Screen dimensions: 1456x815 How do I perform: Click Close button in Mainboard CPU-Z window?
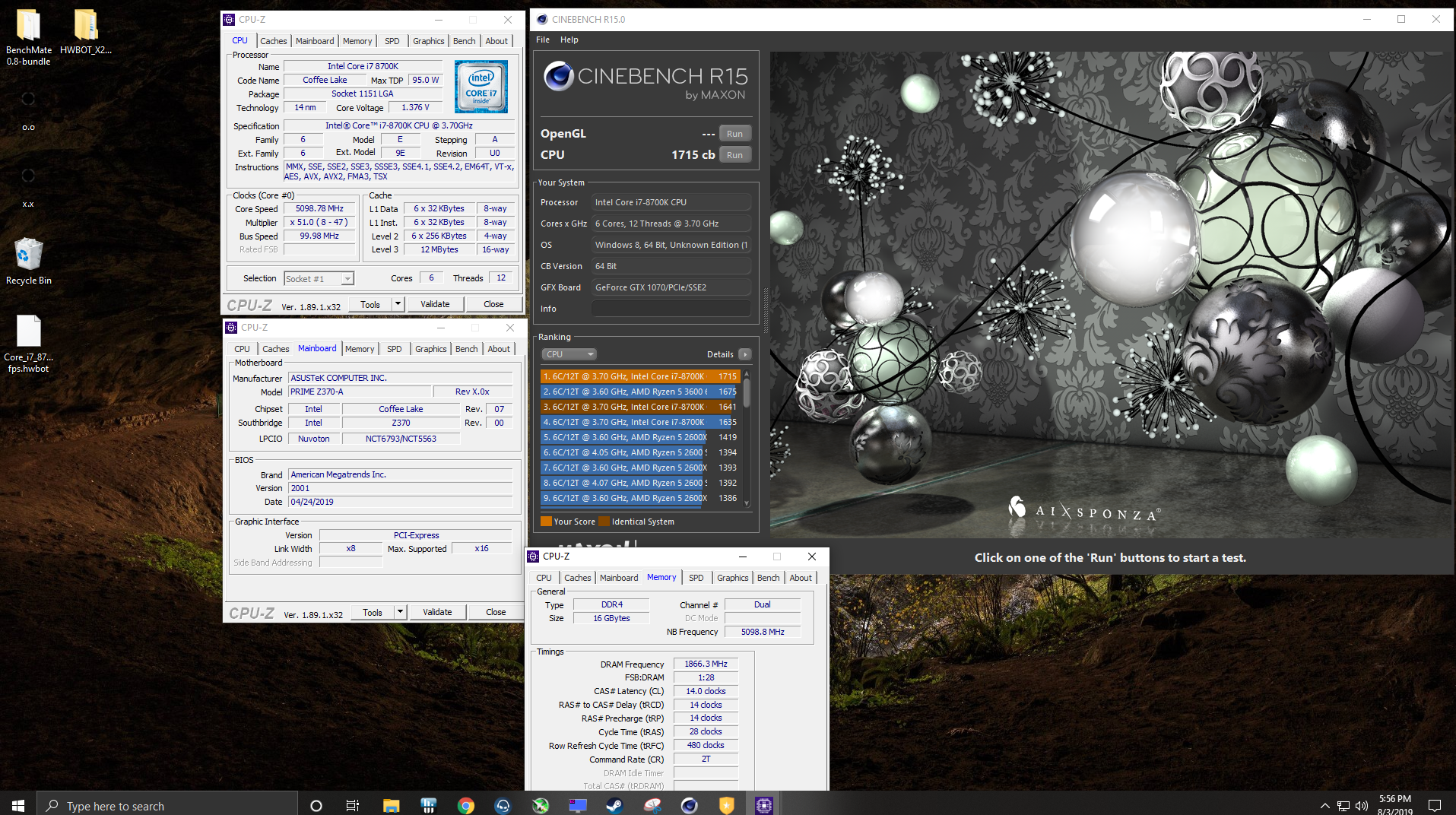coord(496,612)
